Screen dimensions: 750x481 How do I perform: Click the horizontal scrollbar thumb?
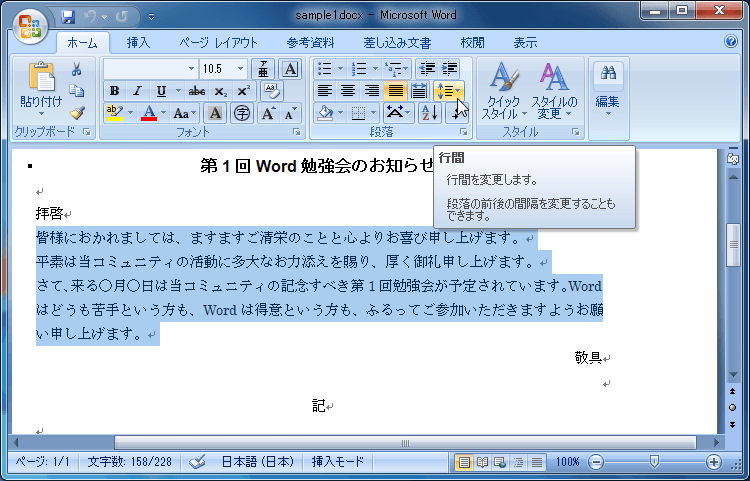tap(406, 443)
